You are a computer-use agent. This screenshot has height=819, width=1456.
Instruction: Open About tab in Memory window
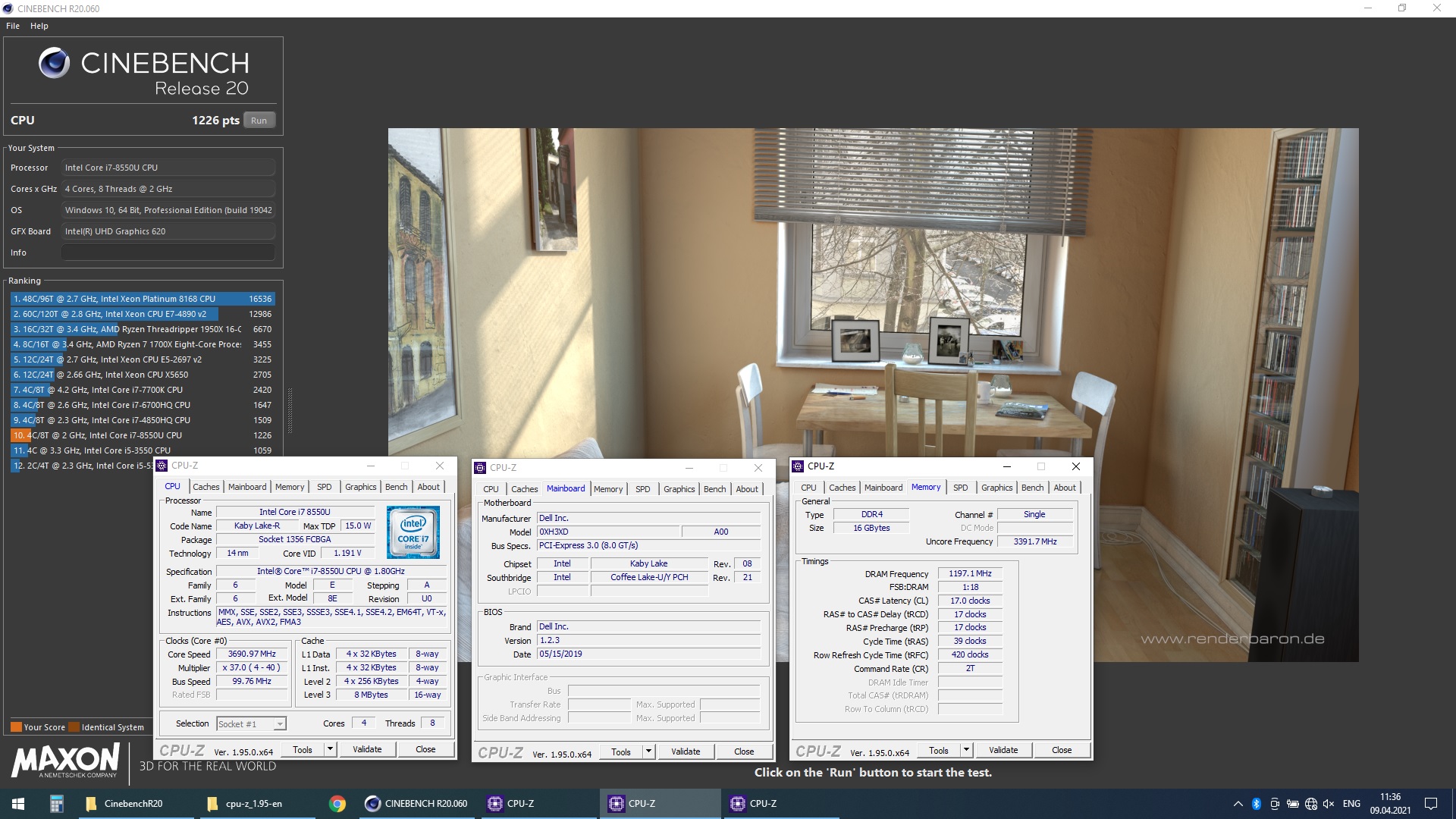point(1064,488)
